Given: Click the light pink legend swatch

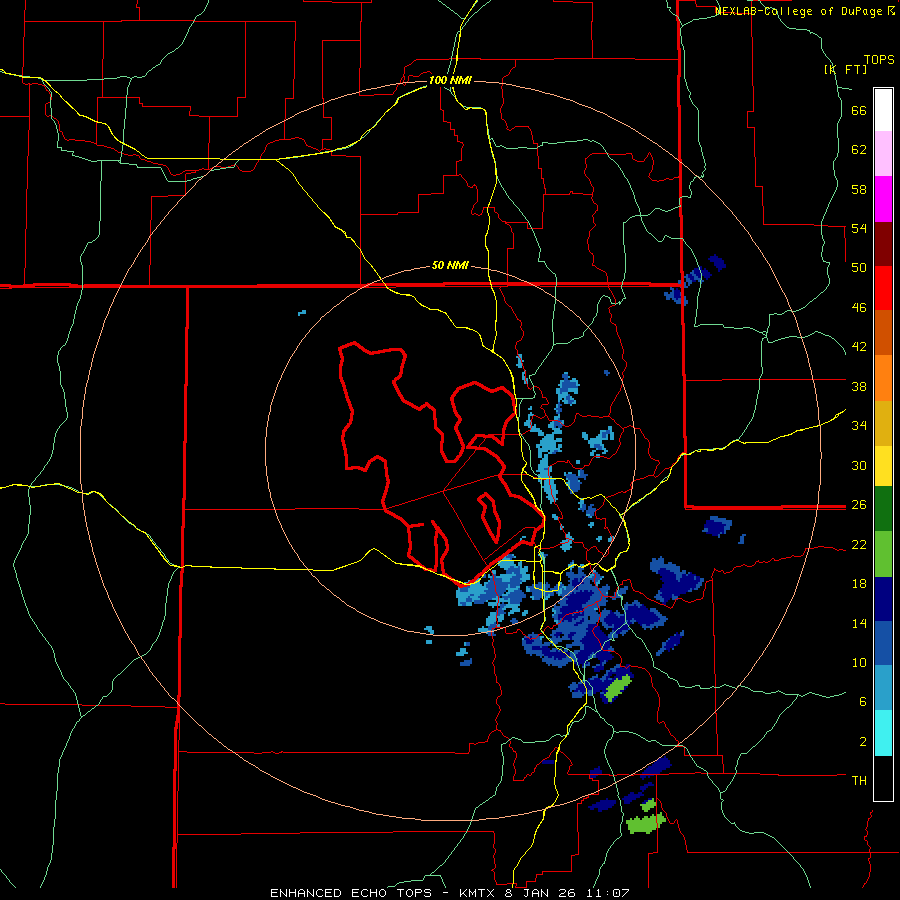Looking at the screenshot, I should (883, 153).
